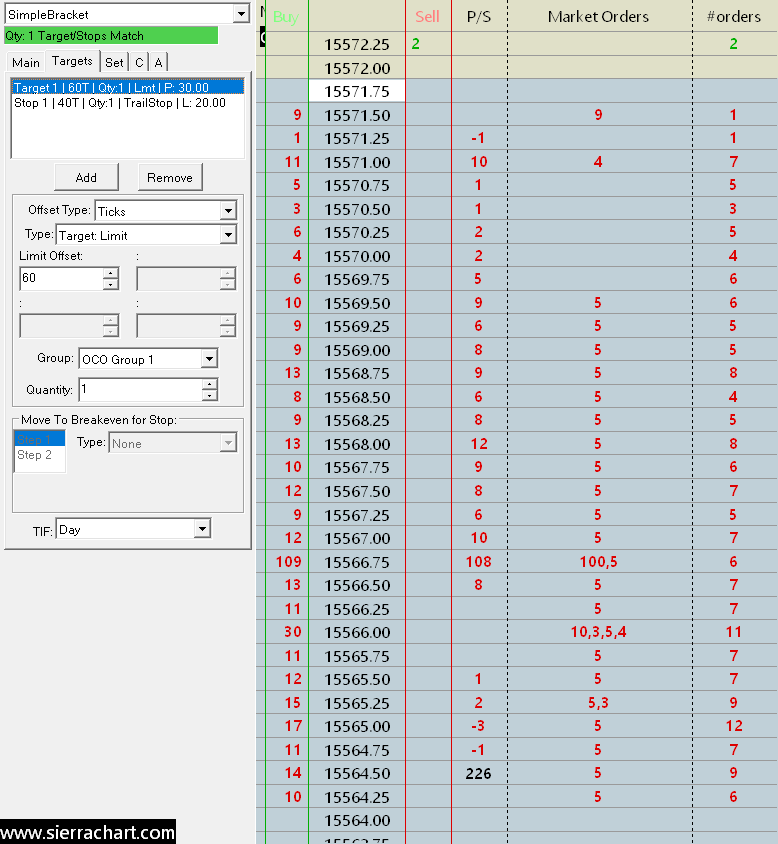Click the Add button
Viewport: 778px width, 844px height.
[86, 178]
